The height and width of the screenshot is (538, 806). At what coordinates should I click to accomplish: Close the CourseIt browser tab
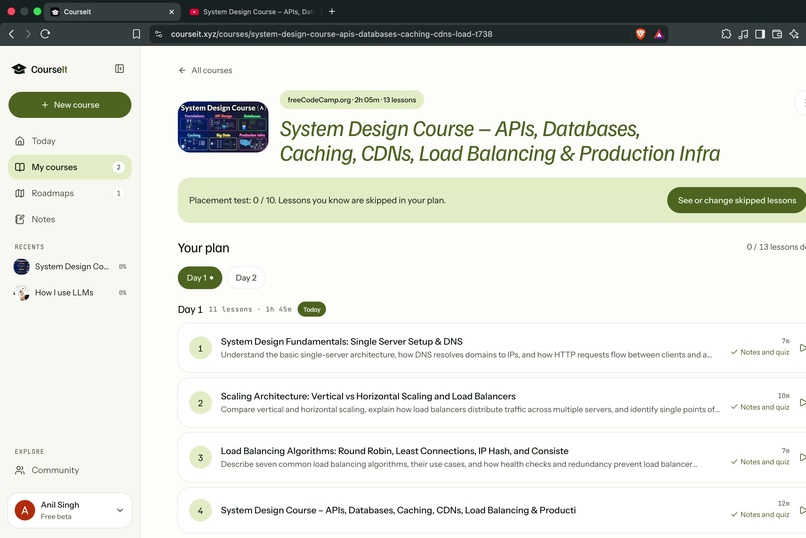pos(172,11)
